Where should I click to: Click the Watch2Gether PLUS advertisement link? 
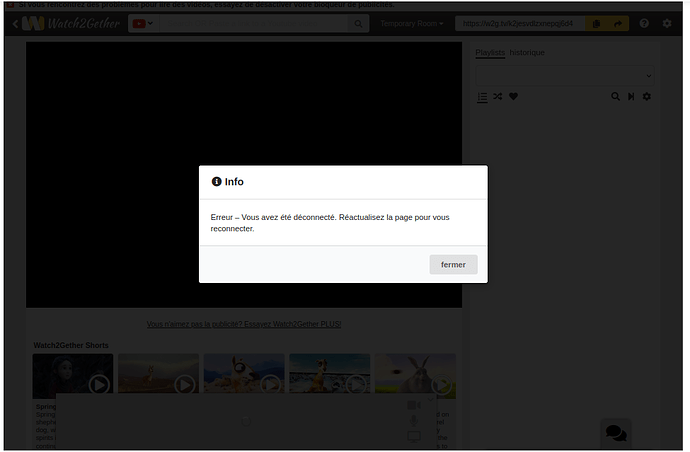244,324
